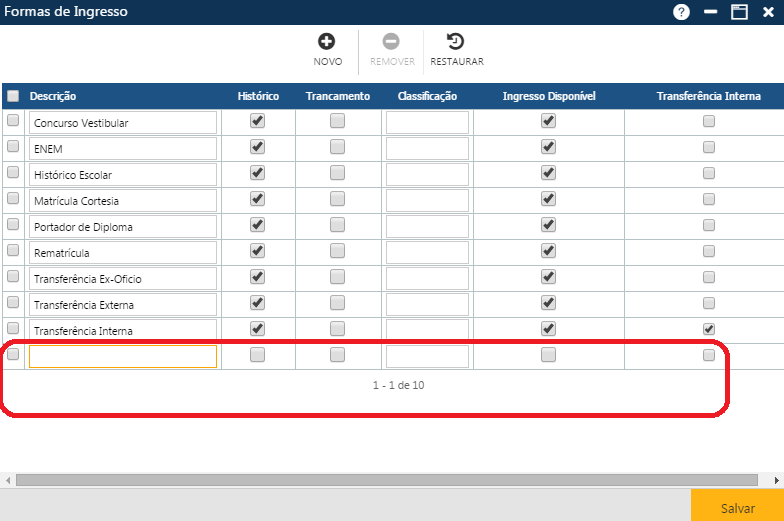Minimize the Formas de Ingresso window
The image size is (784, 521).
point(710,12)
